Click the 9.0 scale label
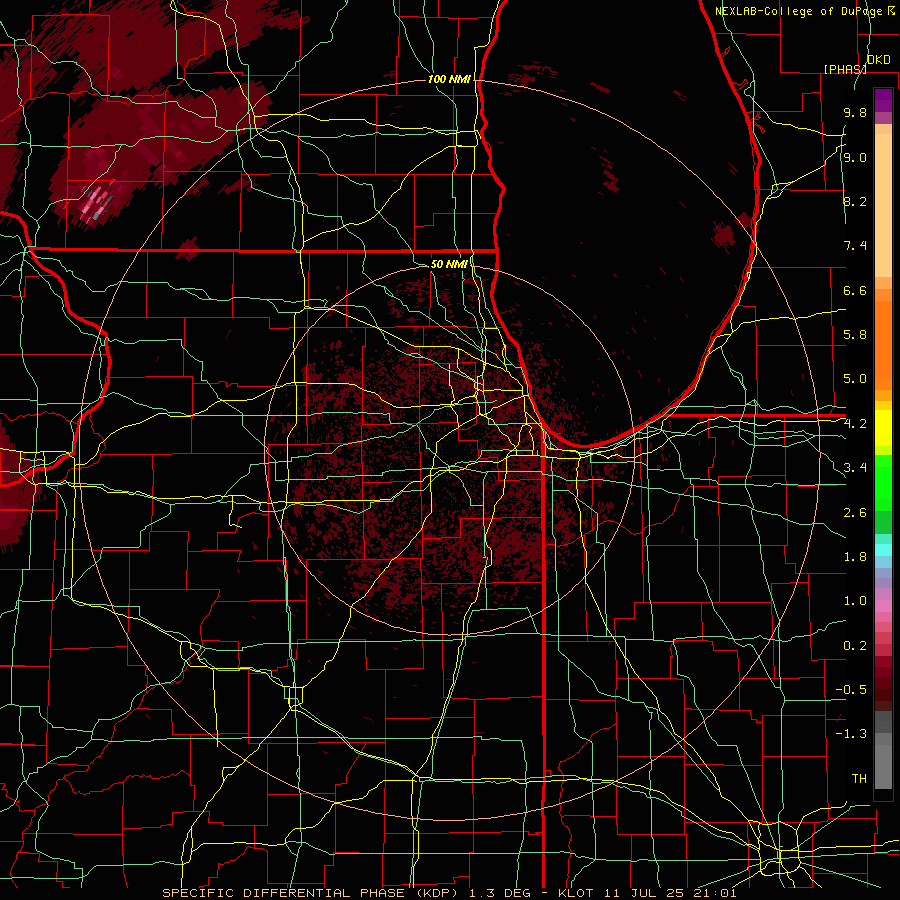Screen dimensions: 900x900 (855, 157)
